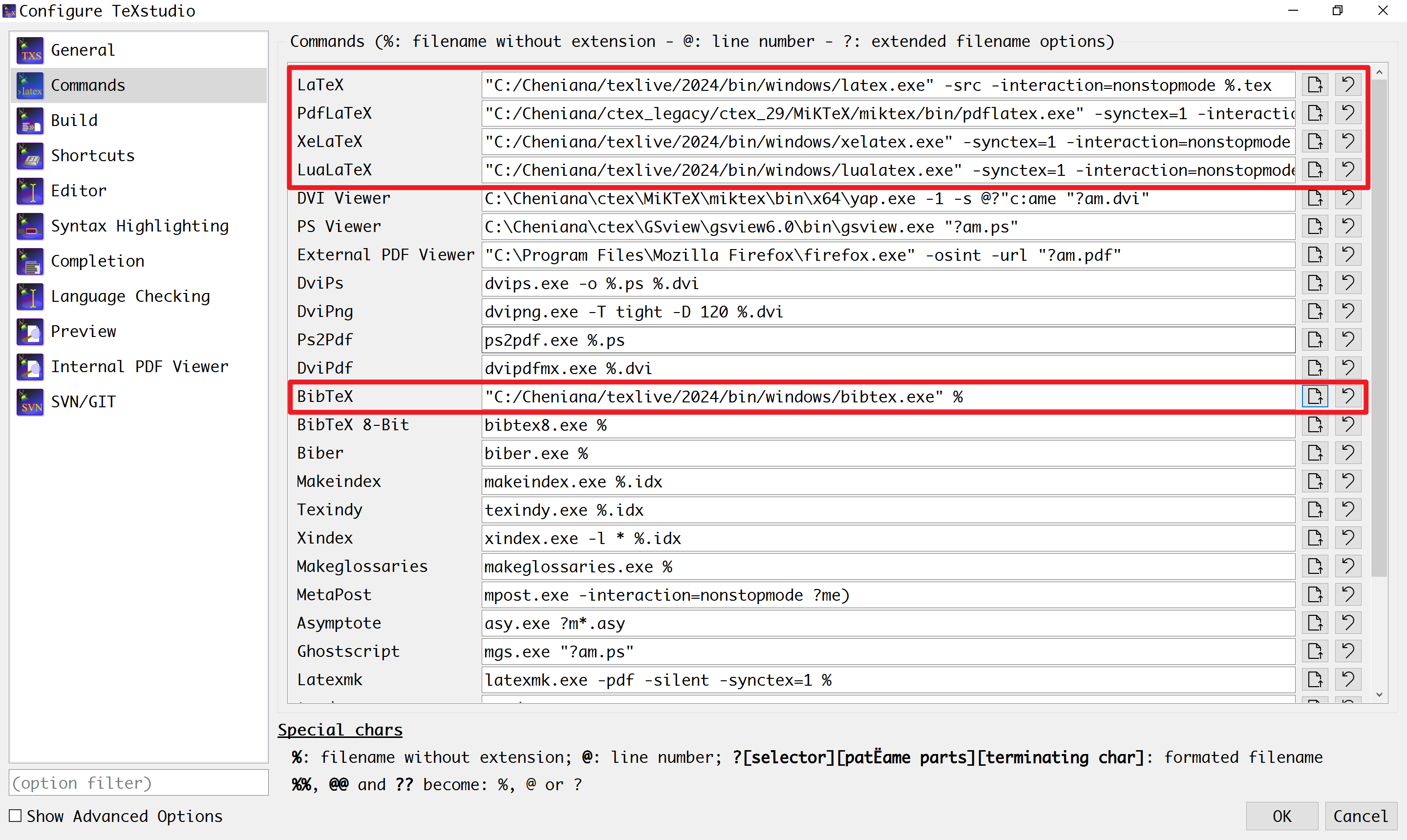Screen dimensions: 1407x840
Task: Click the commands list vertical scrollbar
Action: tap(1379, 328)
